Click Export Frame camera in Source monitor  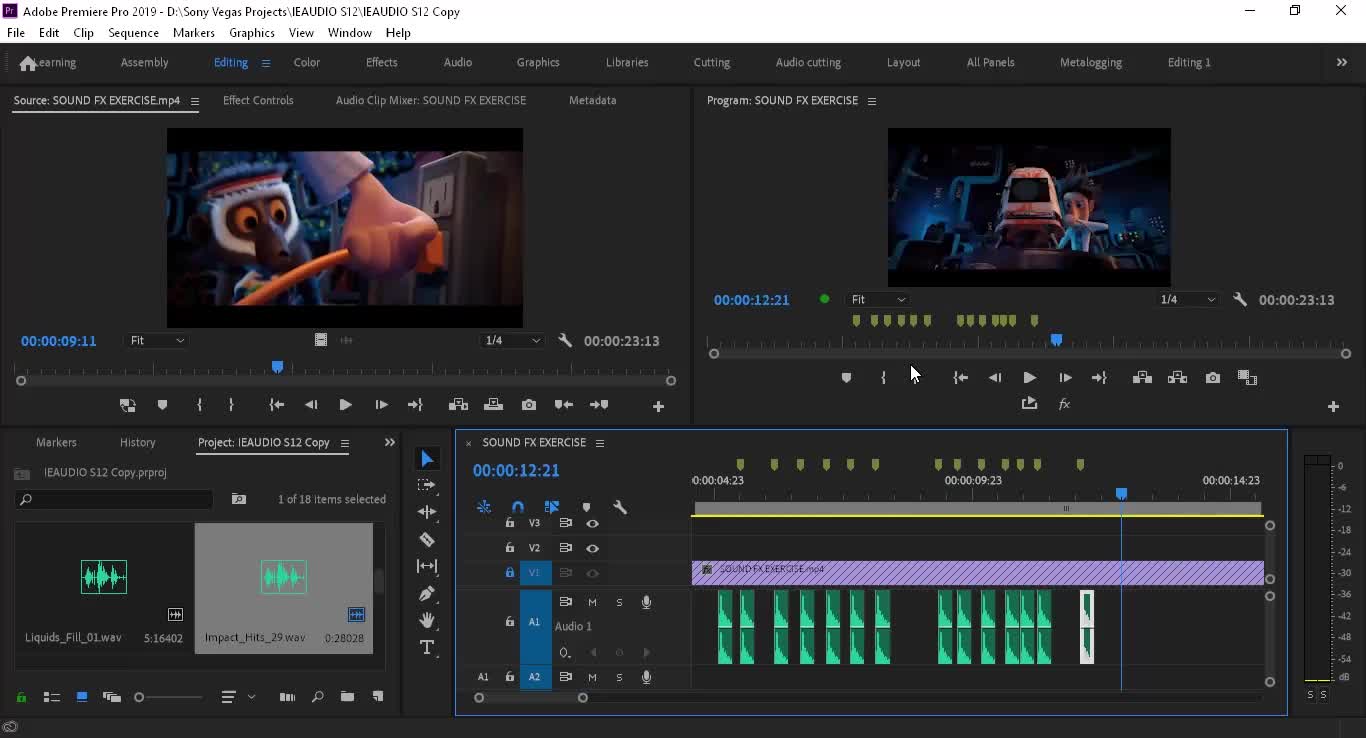point(529,405)
